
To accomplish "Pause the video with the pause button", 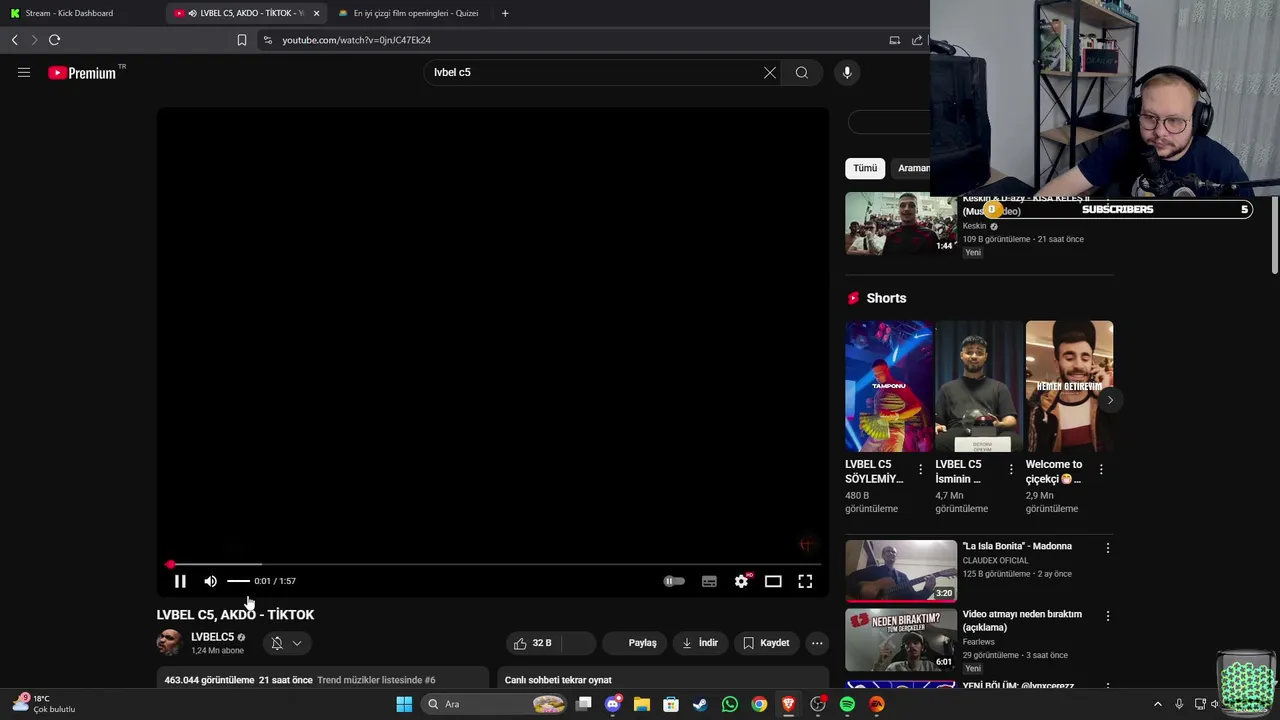I will click(180, 581).
